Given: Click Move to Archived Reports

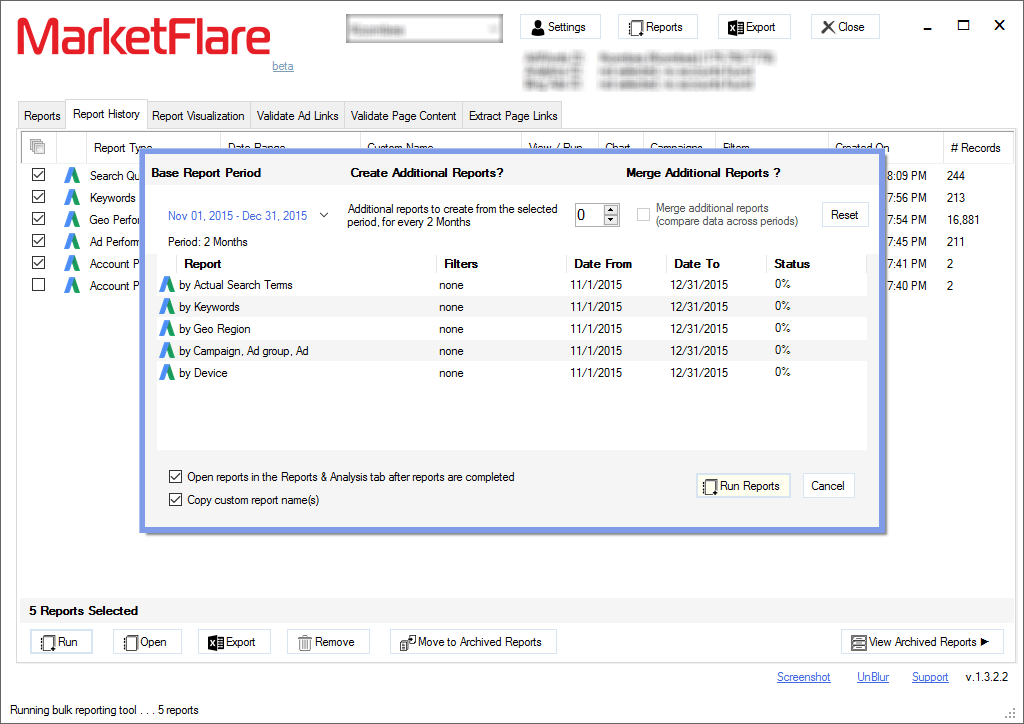Looking at the screenshot, I should point(473,642).
